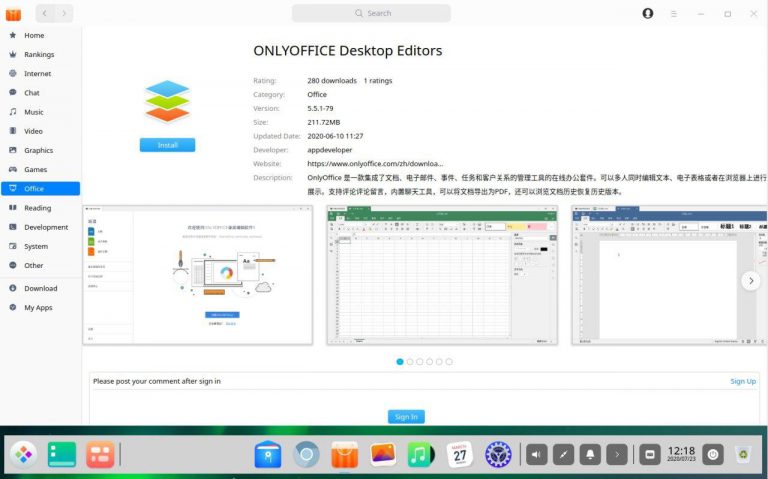Viewport: 768px width, 479px height.
Task: Focus the Search field
Action: point(371,13)
